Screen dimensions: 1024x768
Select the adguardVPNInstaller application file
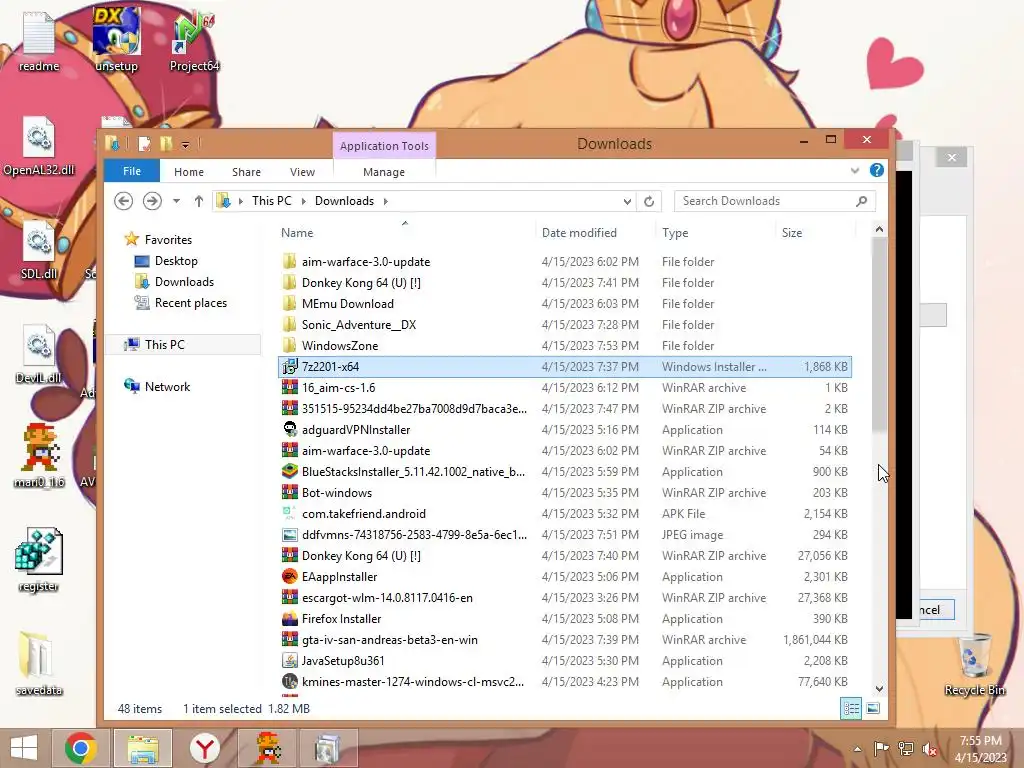pos(566,430)
